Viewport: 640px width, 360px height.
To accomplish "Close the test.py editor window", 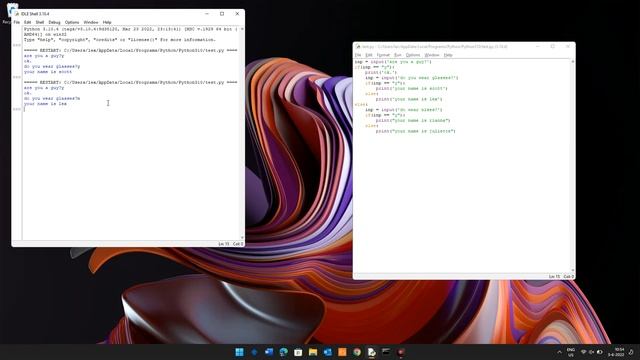I will [x=568, y=47].
